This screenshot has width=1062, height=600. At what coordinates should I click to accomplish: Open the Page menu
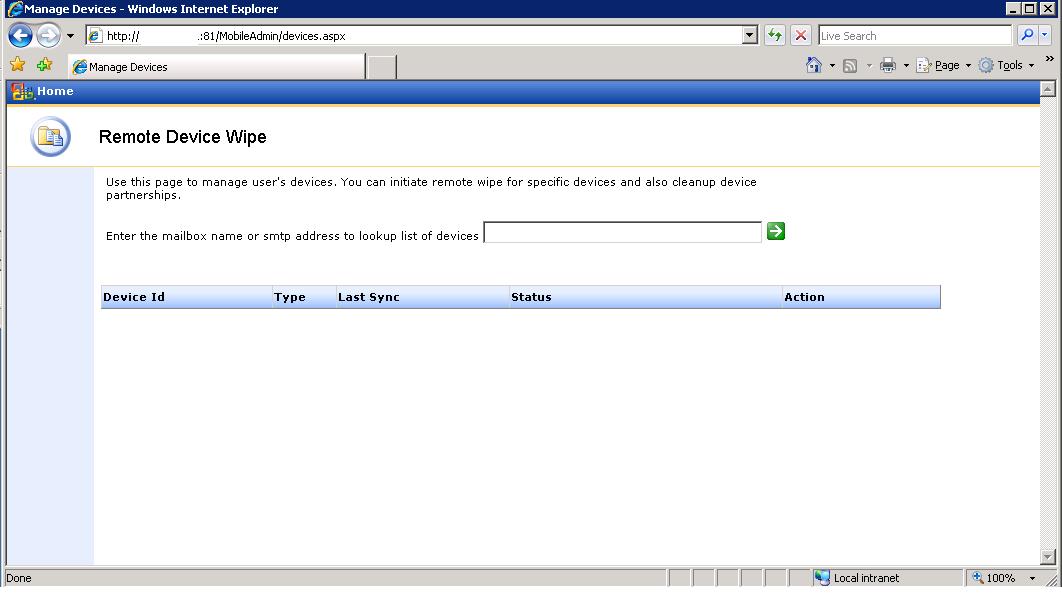coord(943,66)
